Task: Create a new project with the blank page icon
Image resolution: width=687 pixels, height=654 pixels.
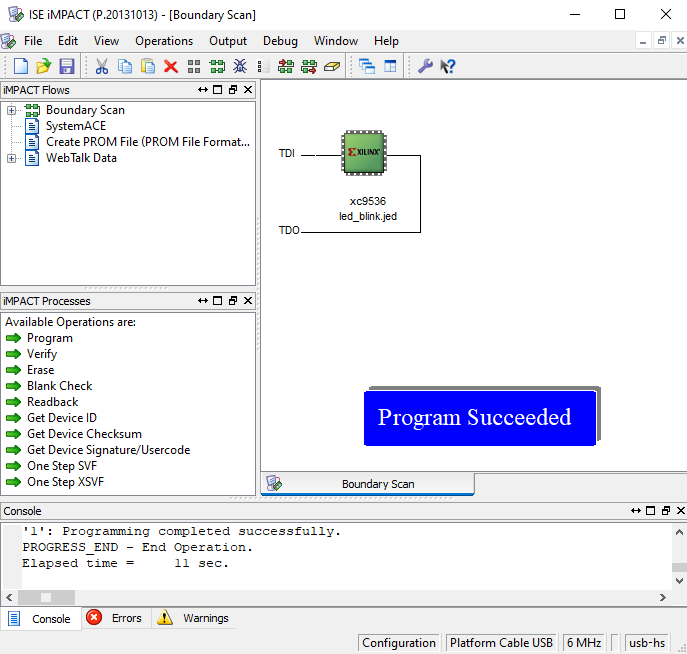Action: coord(21,67)
